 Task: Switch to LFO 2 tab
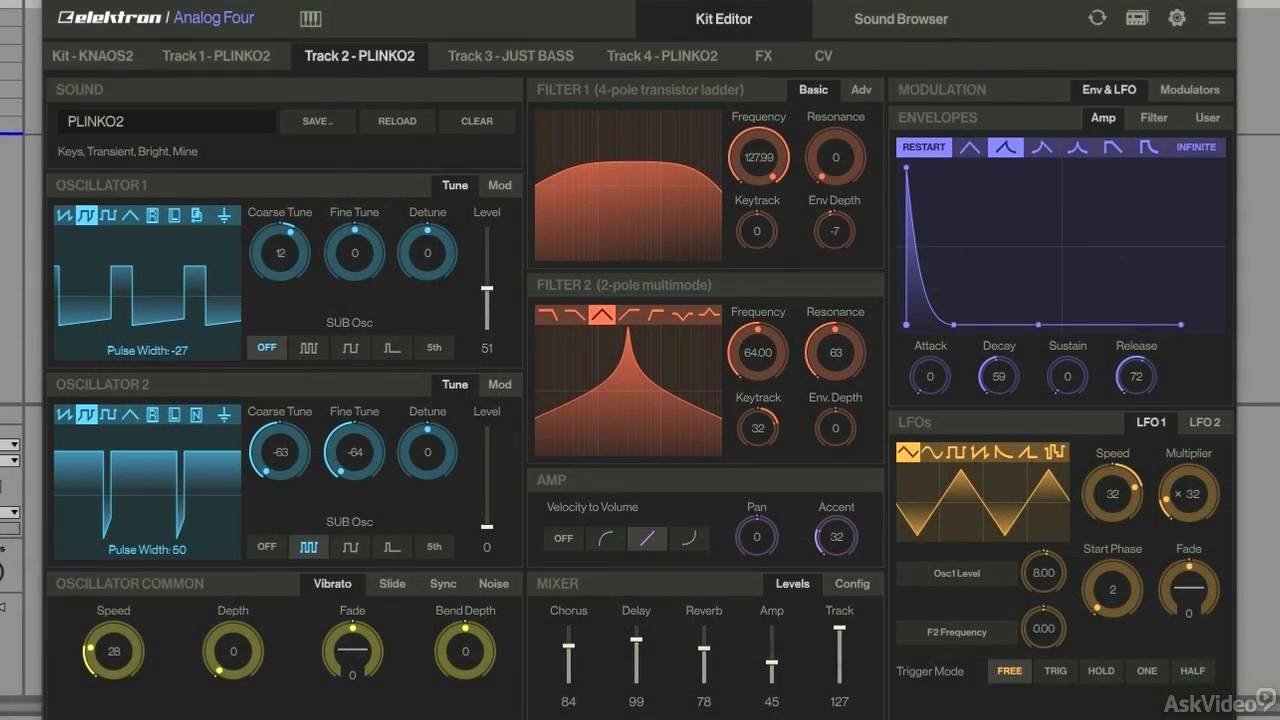1204,422
